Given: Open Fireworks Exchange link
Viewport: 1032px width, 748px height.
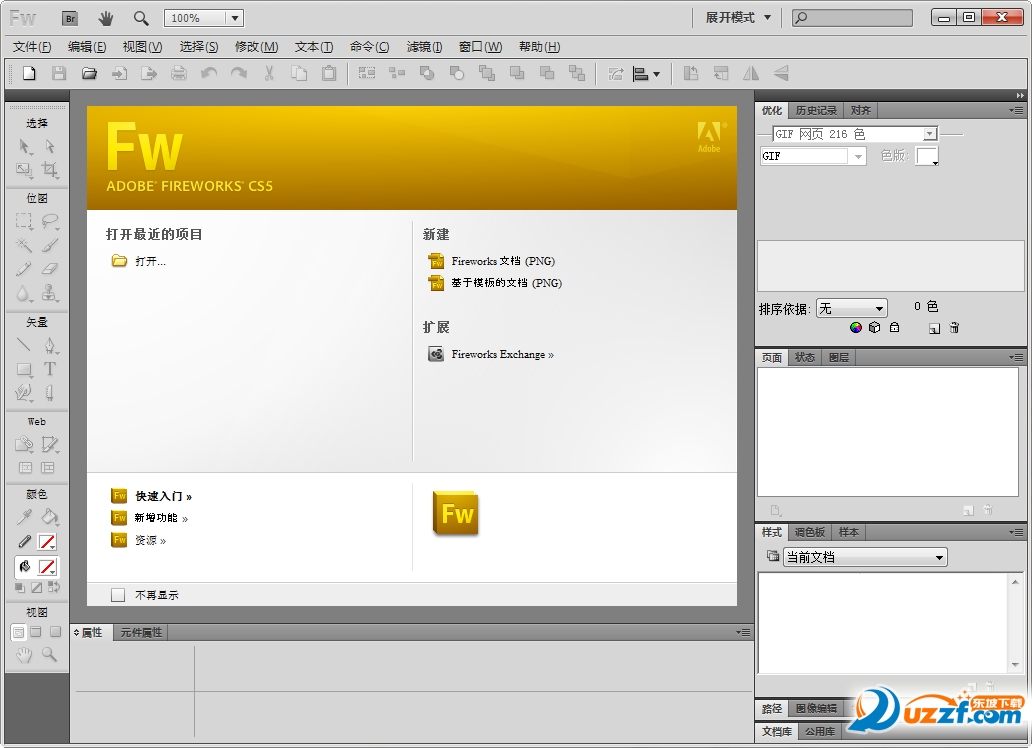Looking at the screenshot, I should click(x=502, y=355).
